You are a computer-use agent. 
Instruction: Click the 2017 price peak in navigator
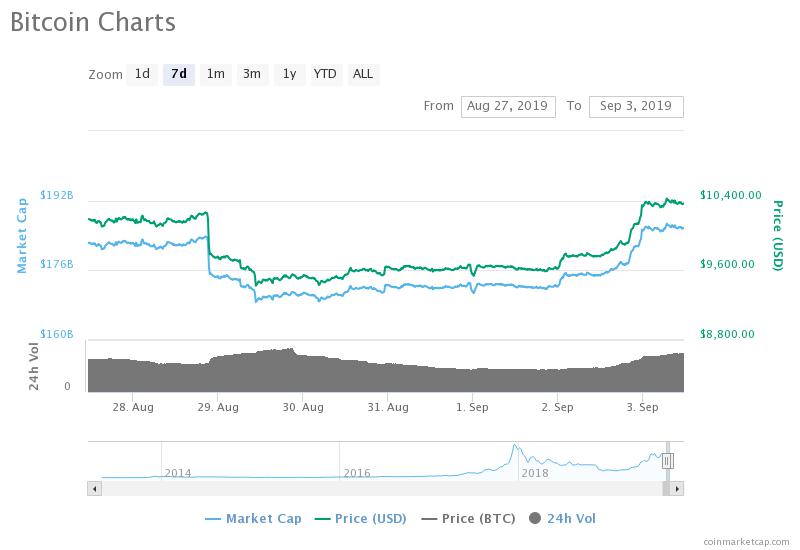pyautogui.click(x=515, y=447)
